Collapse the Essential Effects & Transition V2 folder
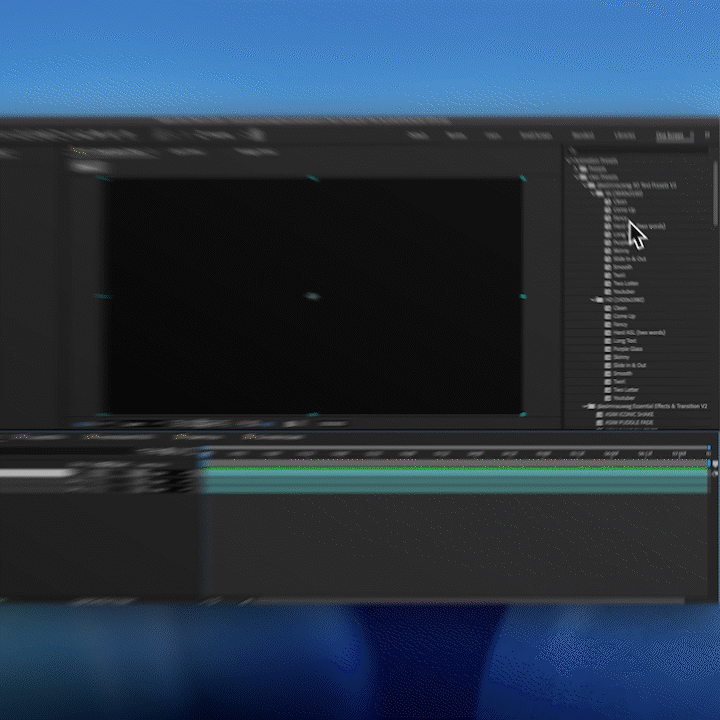Image resolution: width=720 pixels, height=720 pixels. [x=586, y=406]
